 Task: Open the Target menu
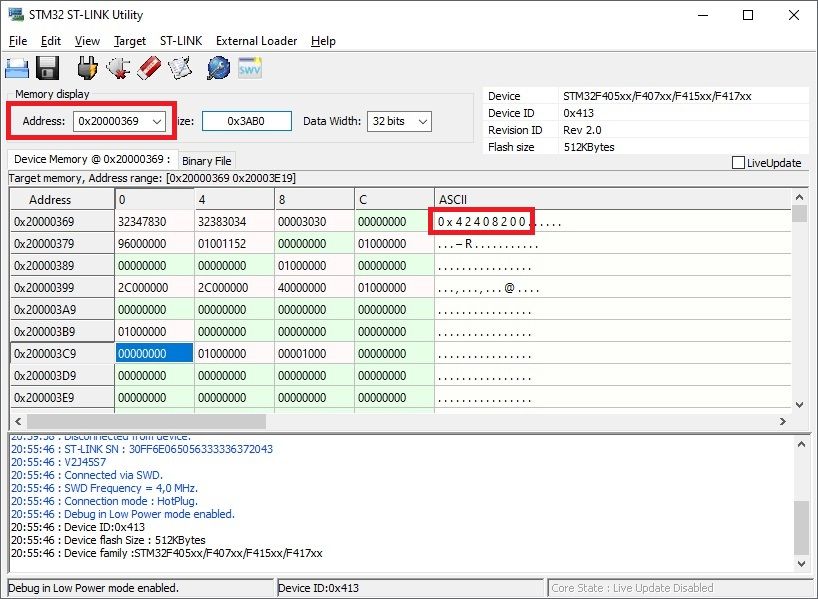(x=130, y=41)
